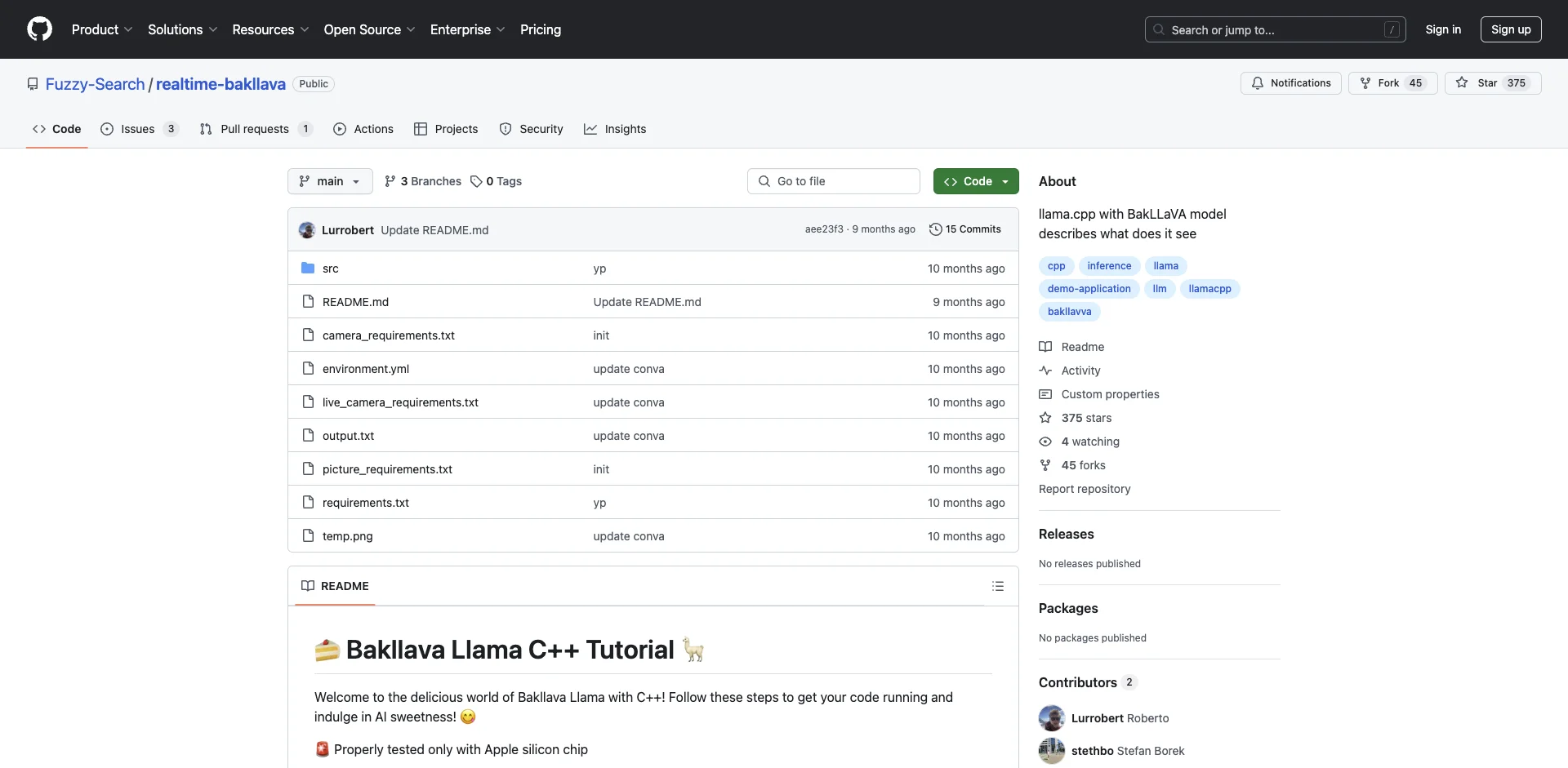
Task: Click the Notifications bell icon
Action: pyautogui.click(x=1258, y=83)
